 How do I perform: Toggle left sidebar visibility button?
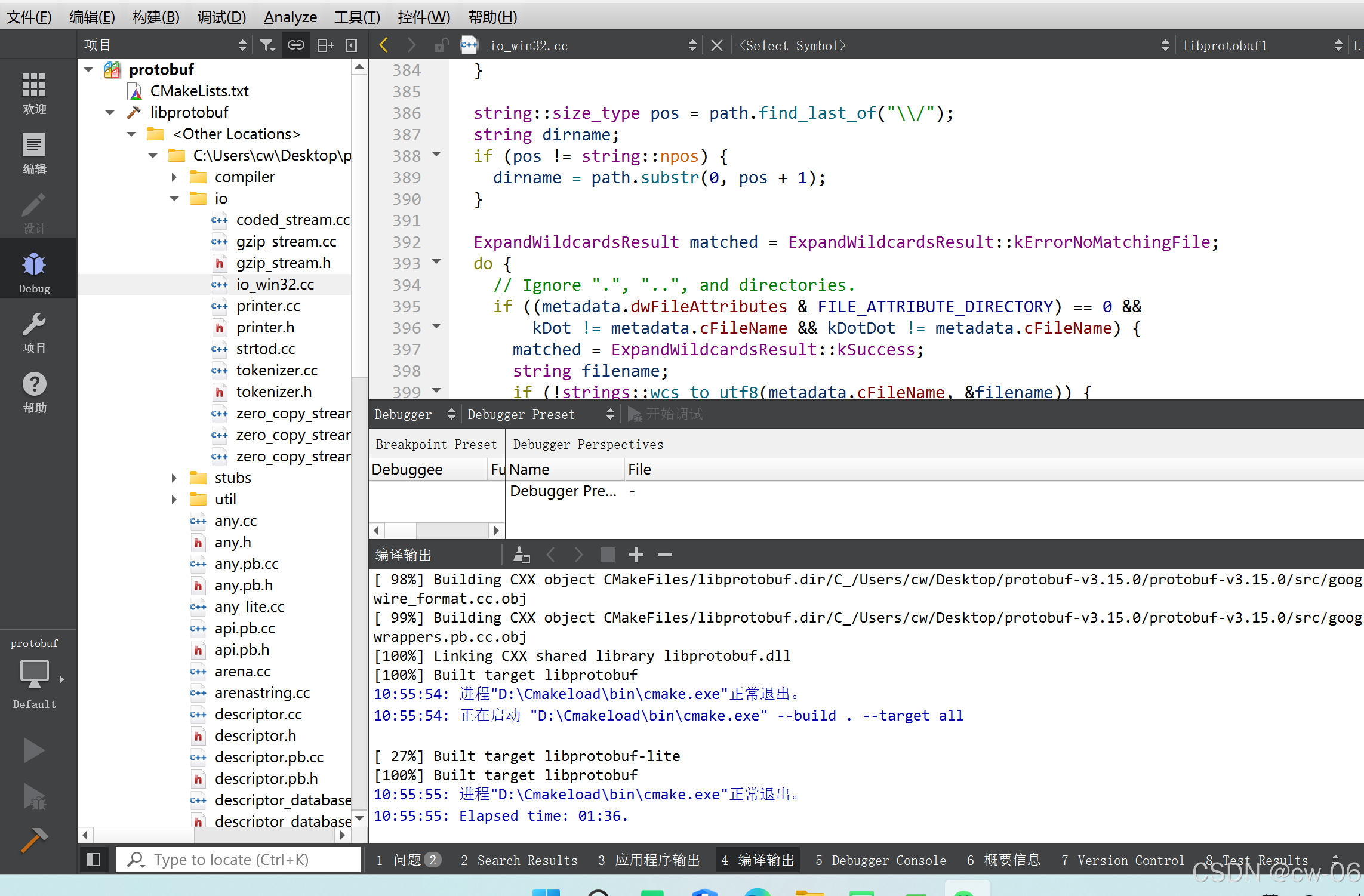(x=94, y=860)
